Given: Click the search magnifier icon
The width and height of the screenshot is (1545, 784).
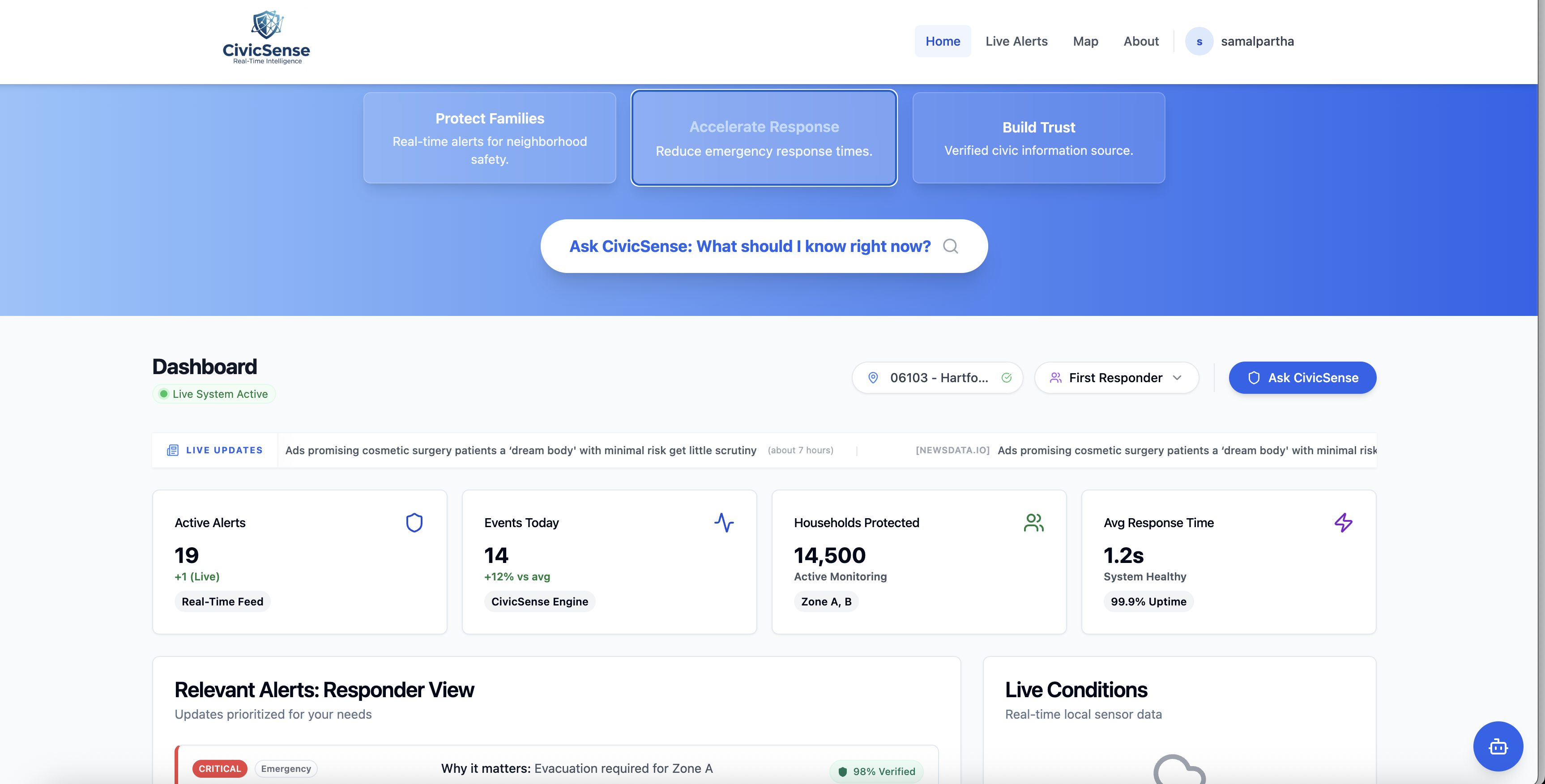Looking at the screenshot, I should coord(950,246).
